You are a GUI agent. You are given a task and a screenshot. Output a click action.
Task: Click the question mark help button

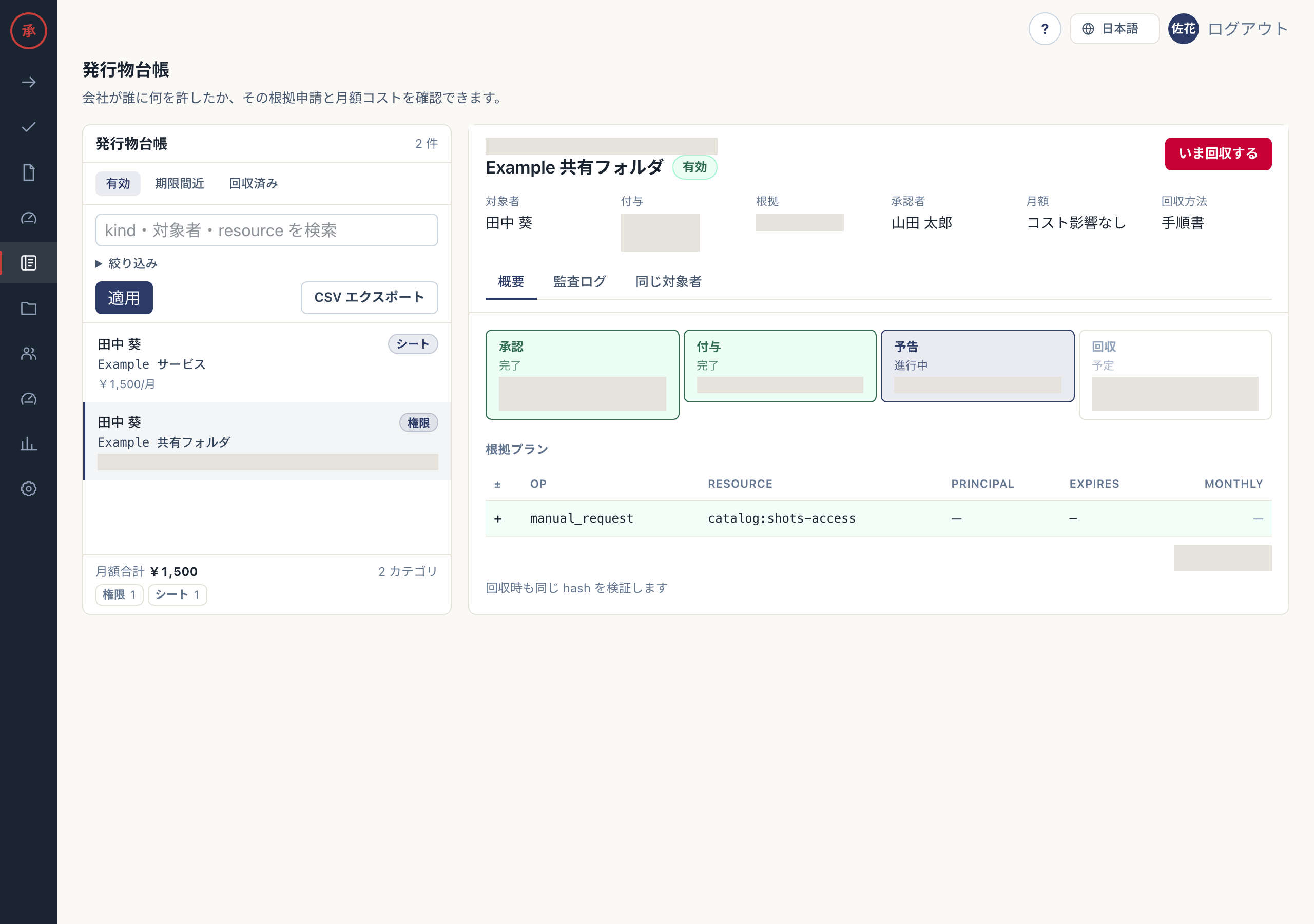(x=1045, y=29)
